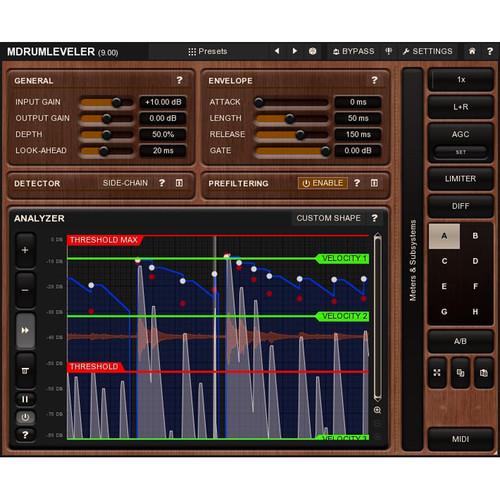Click the THRESHOLD line label
500x500 pixels.
tap(95, 367)
